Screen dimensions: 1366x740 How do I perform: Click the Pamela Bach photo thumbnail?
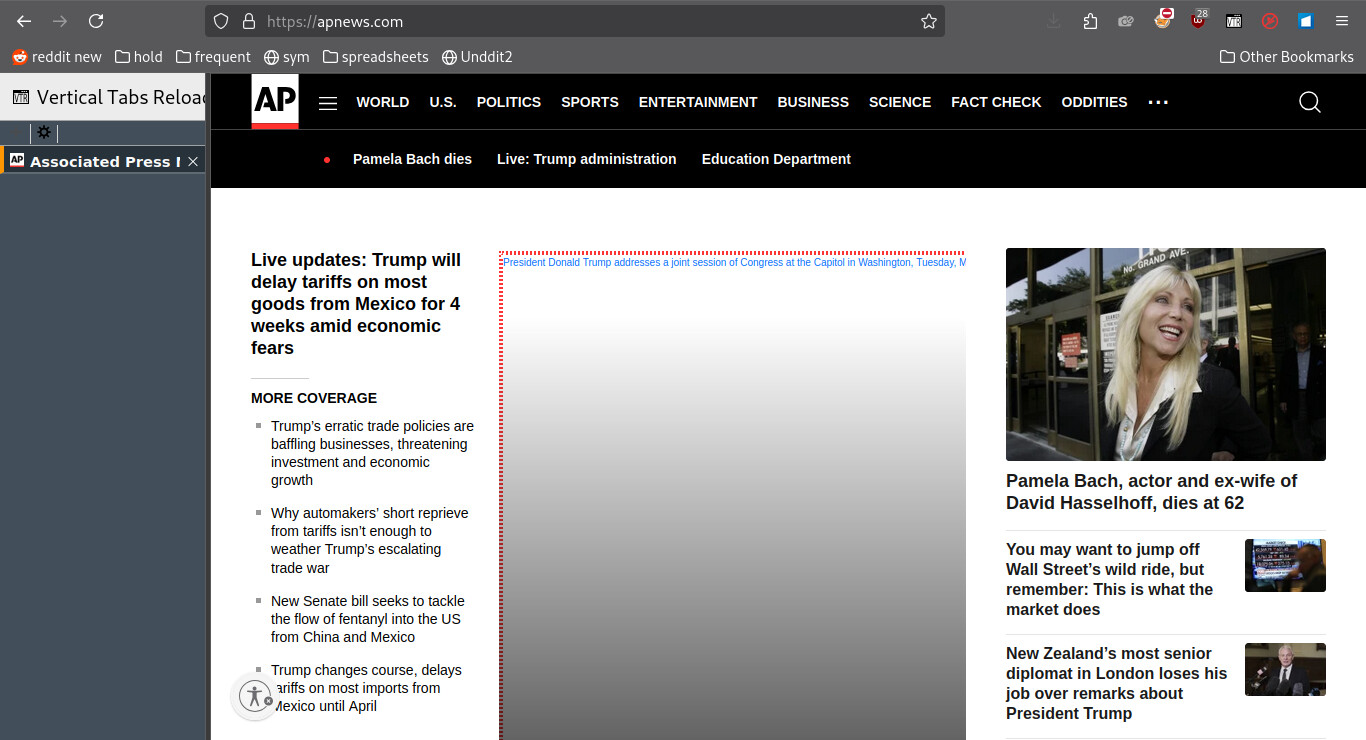point(1166,354)
